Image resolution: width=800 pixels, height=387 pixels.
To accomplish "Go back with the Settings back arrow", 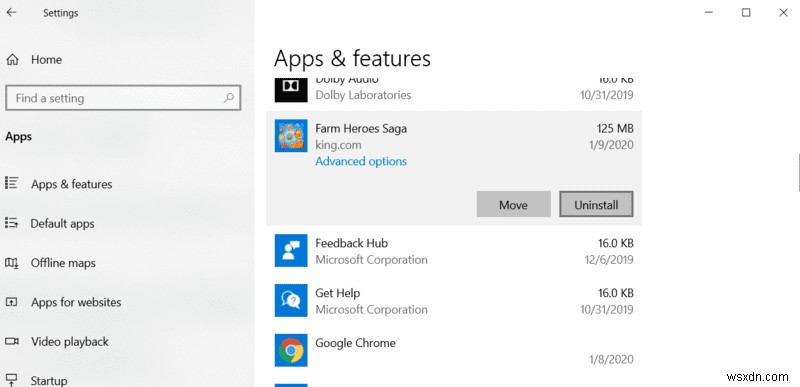I will (x=11, y=13).
